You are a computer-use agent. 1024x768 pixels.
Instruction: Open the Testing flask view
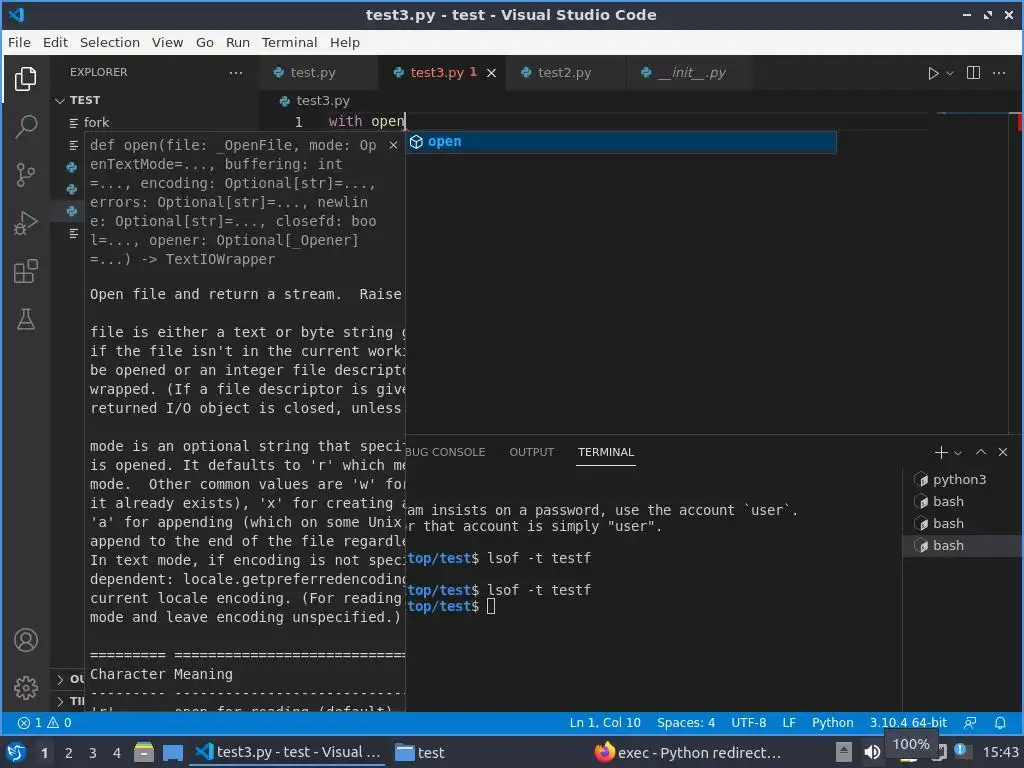point(25,319)
